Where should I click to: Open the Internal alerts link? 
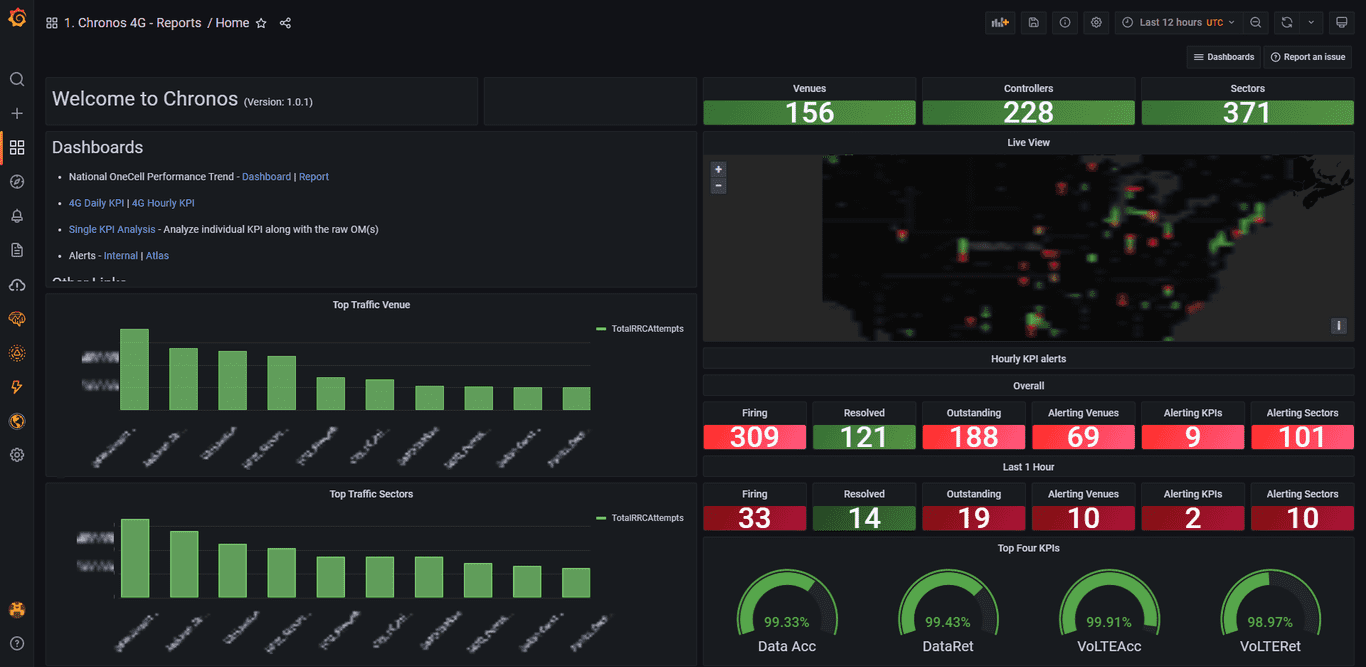(121, 256)
